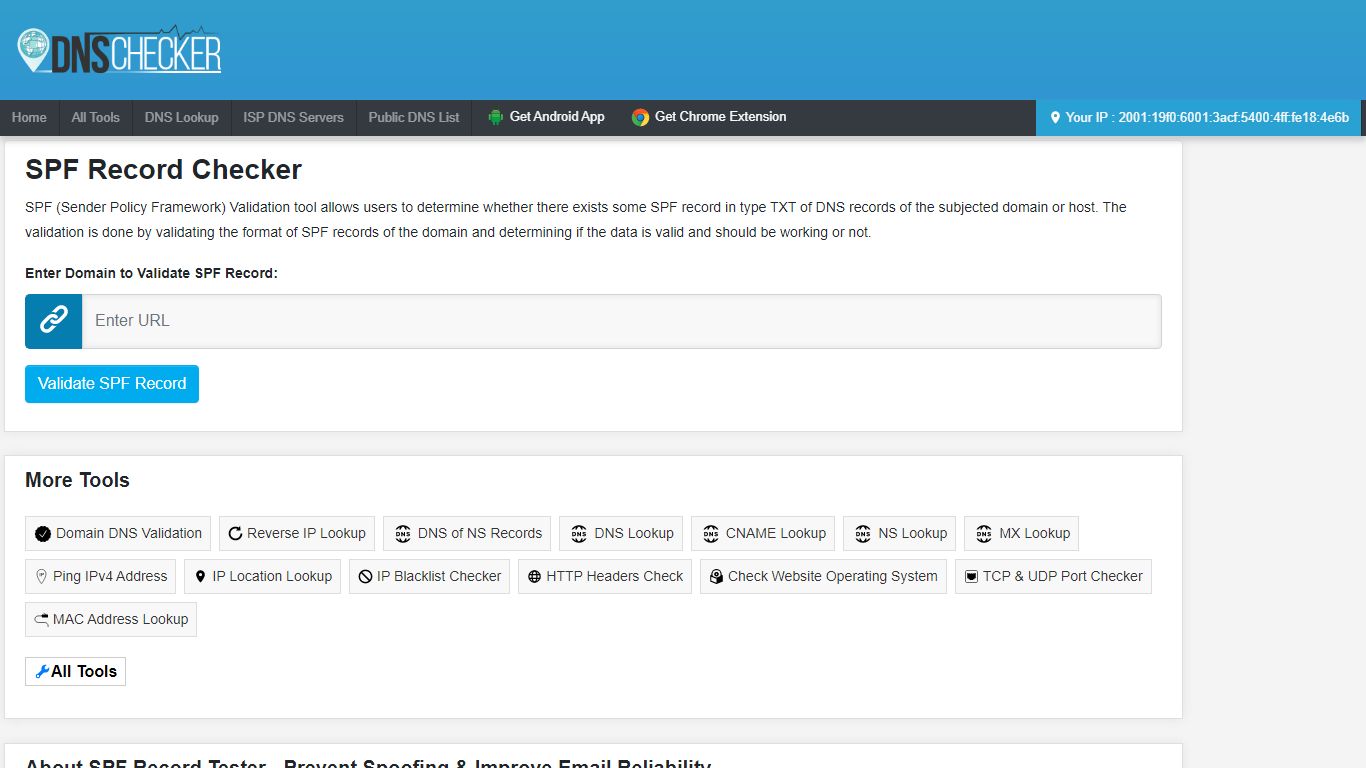Click the ban icon on IP Blacklist Checker
This screenshot has width=1366, height=768.
366,577
